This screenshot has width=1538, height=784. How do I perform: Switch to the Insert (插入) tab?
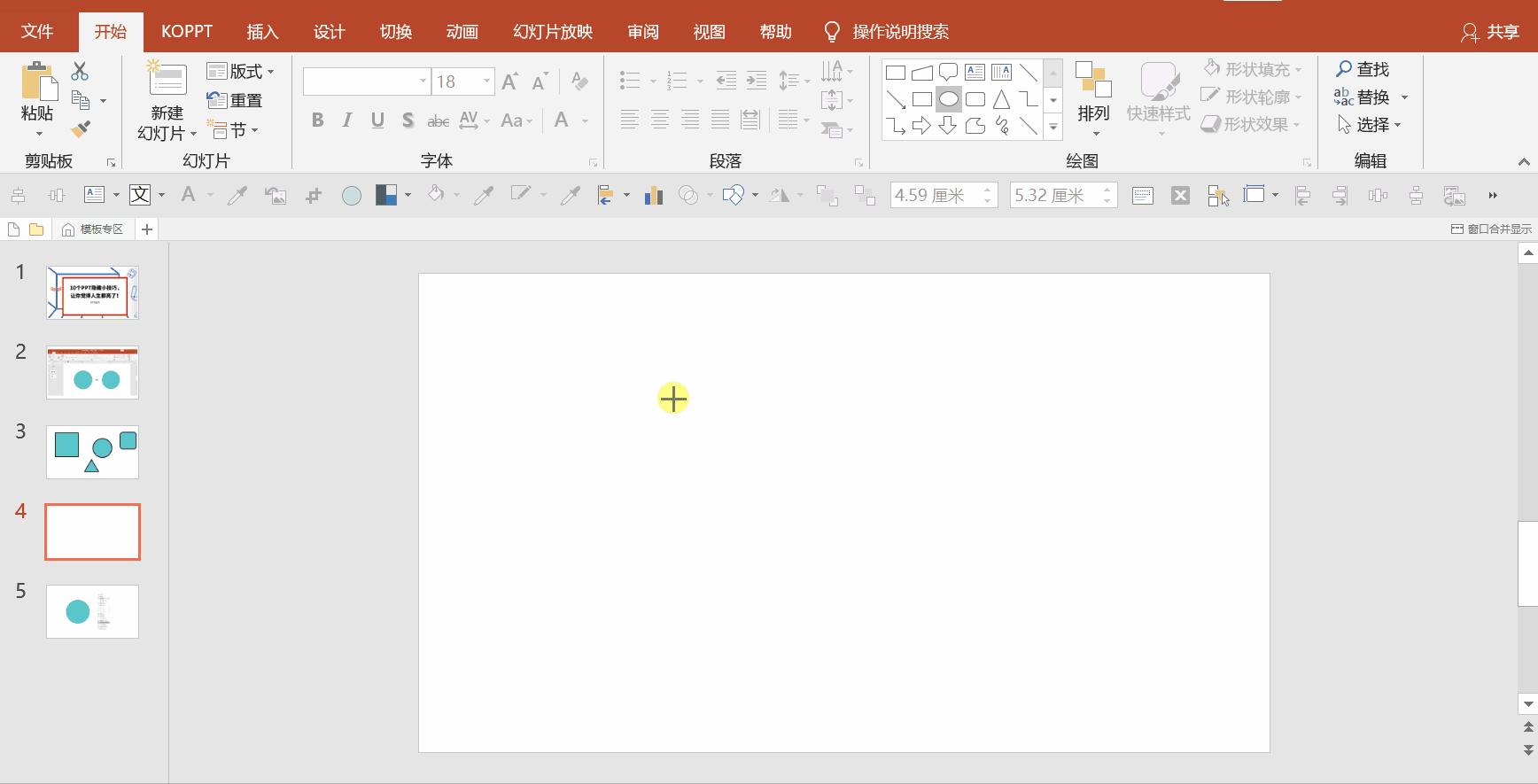[262, 32]
